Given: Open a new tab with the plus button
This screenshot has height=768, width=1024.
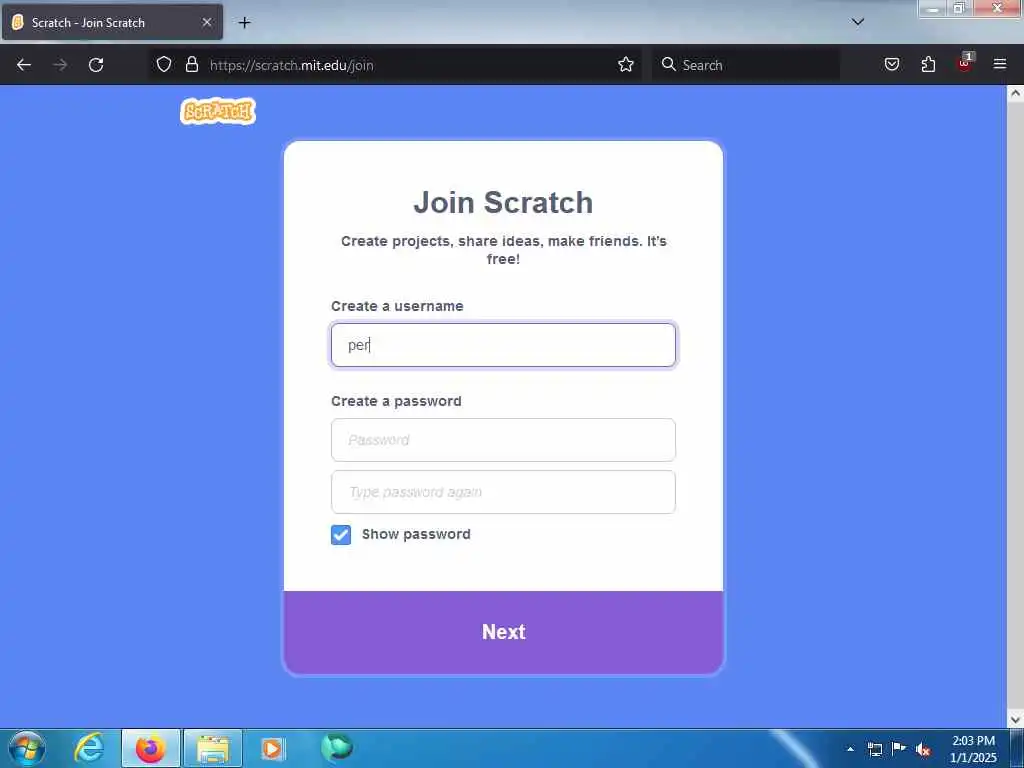Looking at the screenshot, I should (x=244, y=23).
